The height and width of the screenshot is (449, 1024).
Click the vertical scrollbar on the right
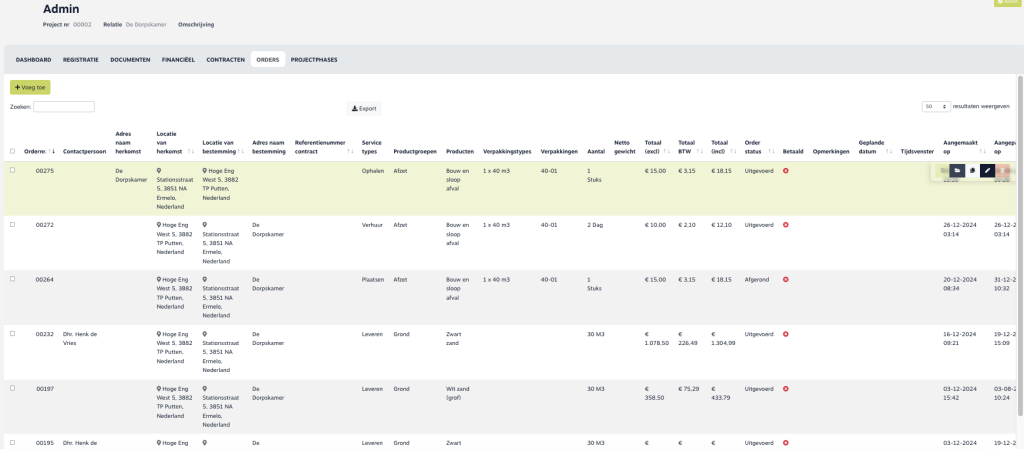point(1020,245)
